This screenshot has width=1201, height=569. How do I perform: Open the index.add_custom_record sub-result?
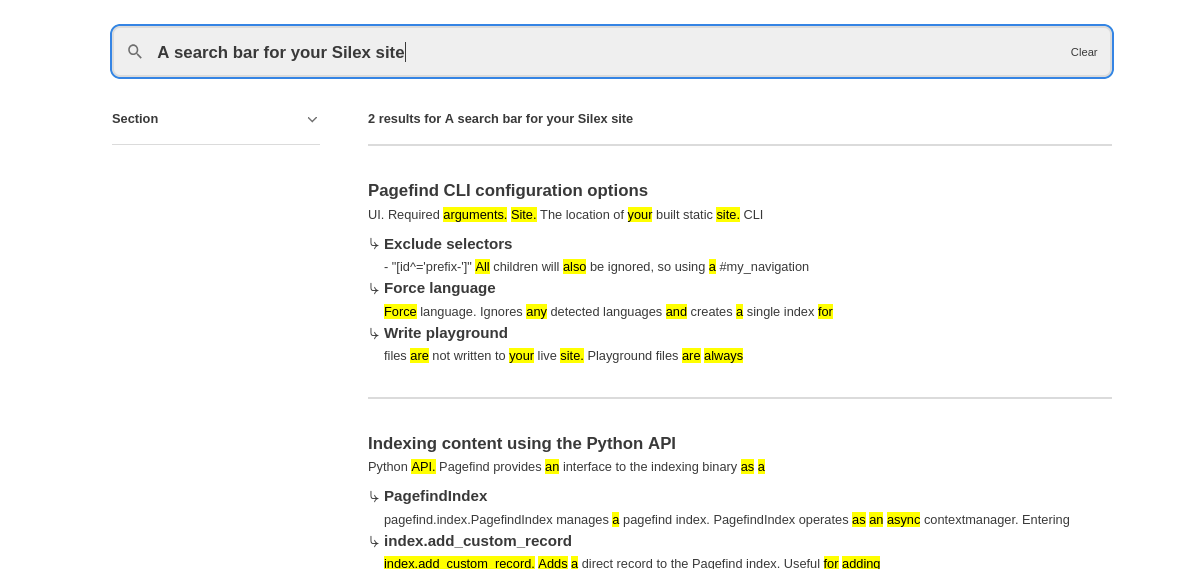(x=478, y=541)
